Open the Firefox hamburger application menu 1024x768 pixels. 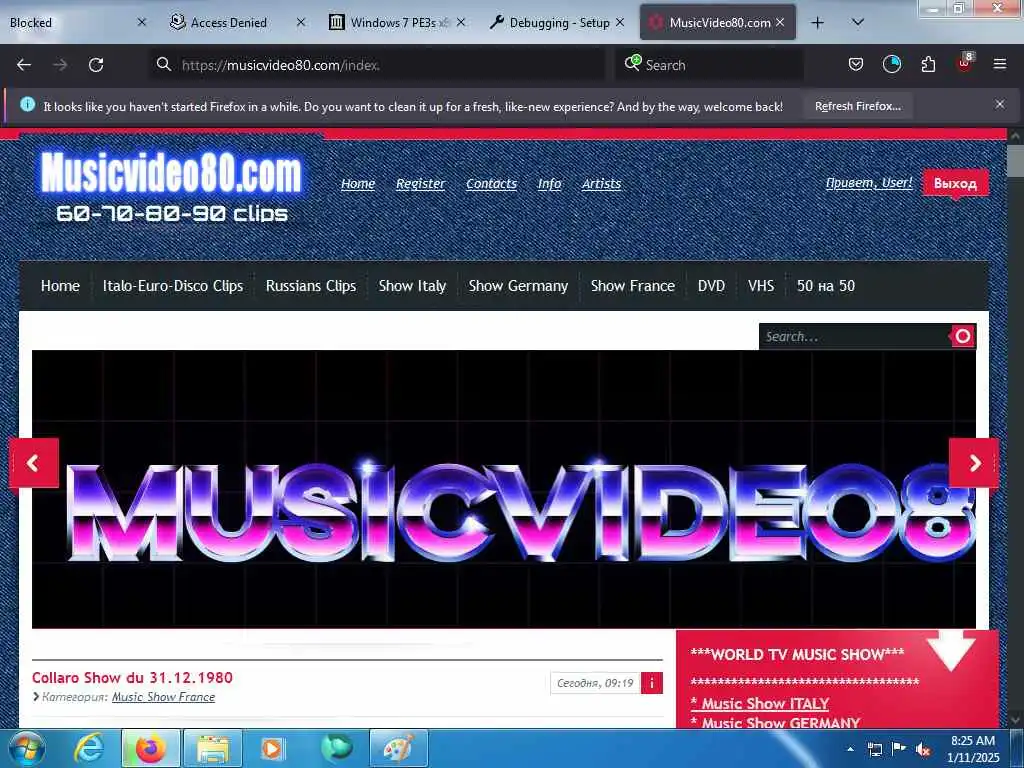point(1000,64)
